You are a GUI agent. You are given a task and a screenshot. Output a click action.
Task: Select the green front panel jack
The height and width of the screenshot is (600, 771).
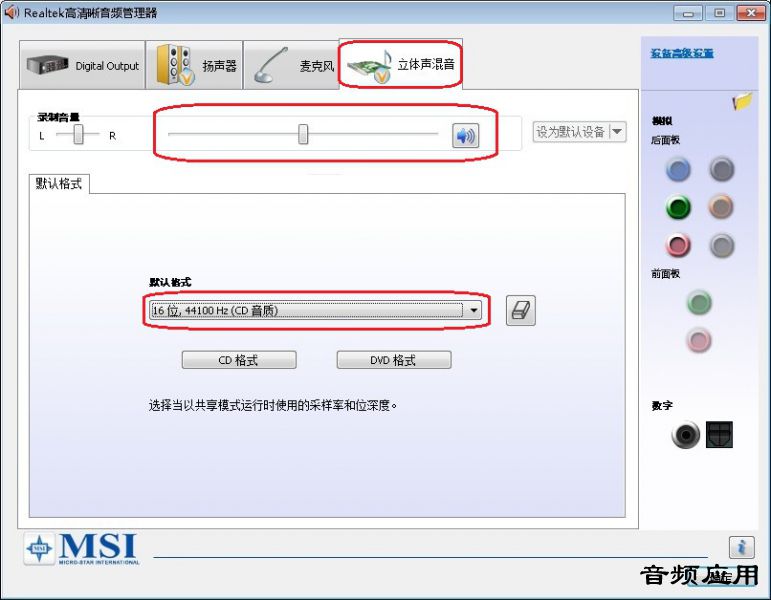tap(699, 302)
